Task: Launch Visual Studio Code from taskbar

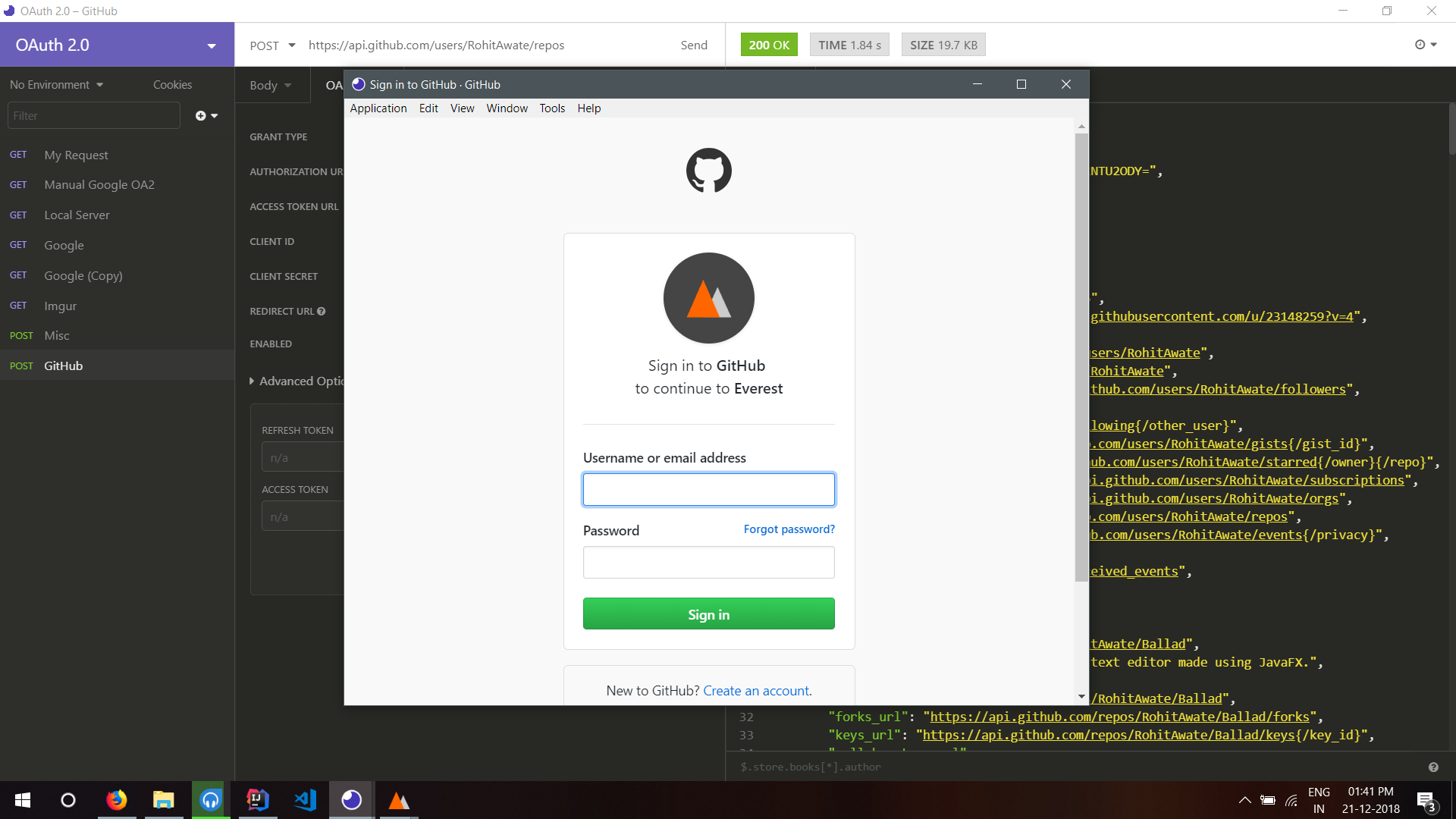Action: (x=305, y=800)
